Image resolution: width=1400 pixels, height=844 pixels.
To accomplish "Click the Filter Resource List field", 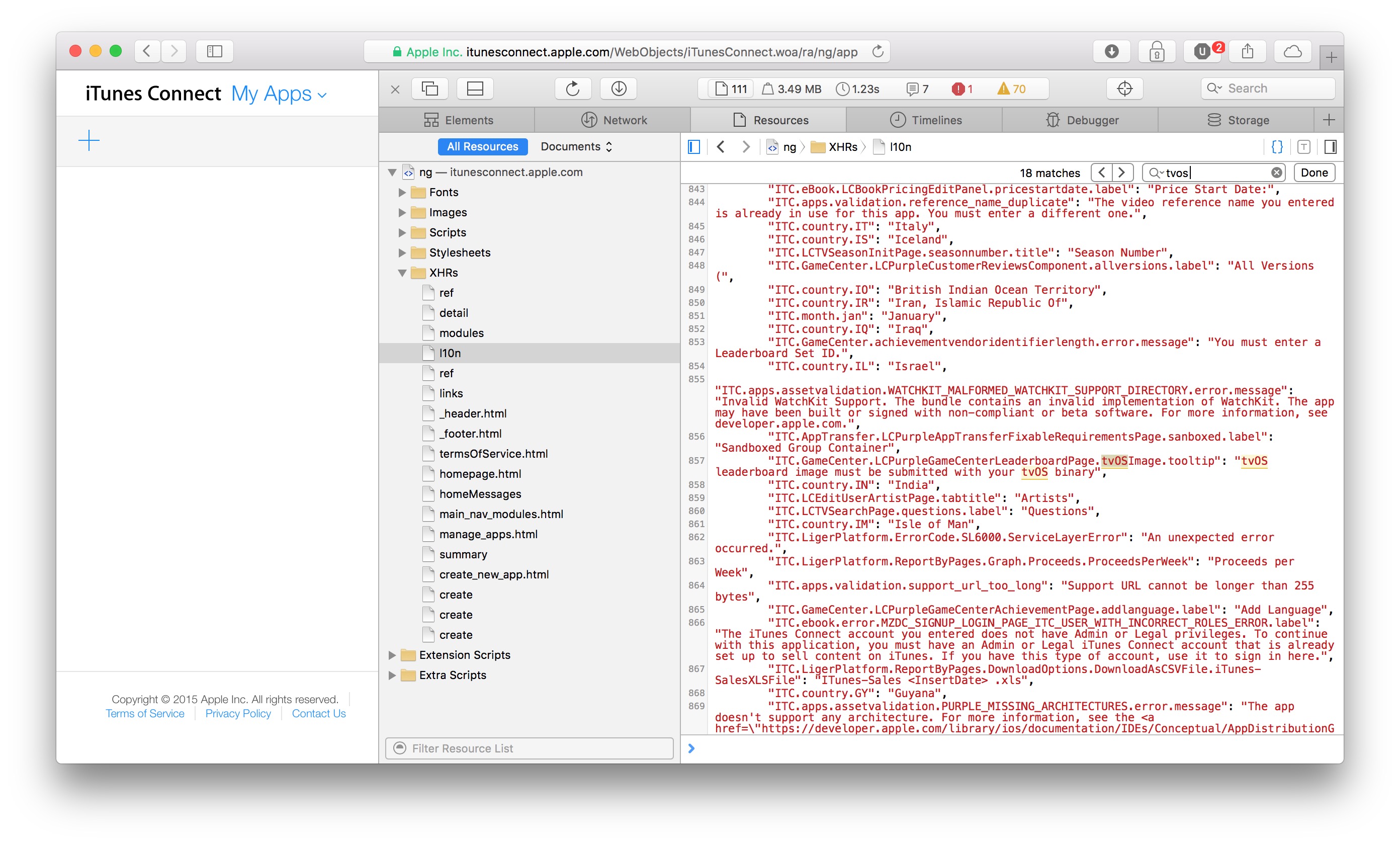I will (530, 748).
